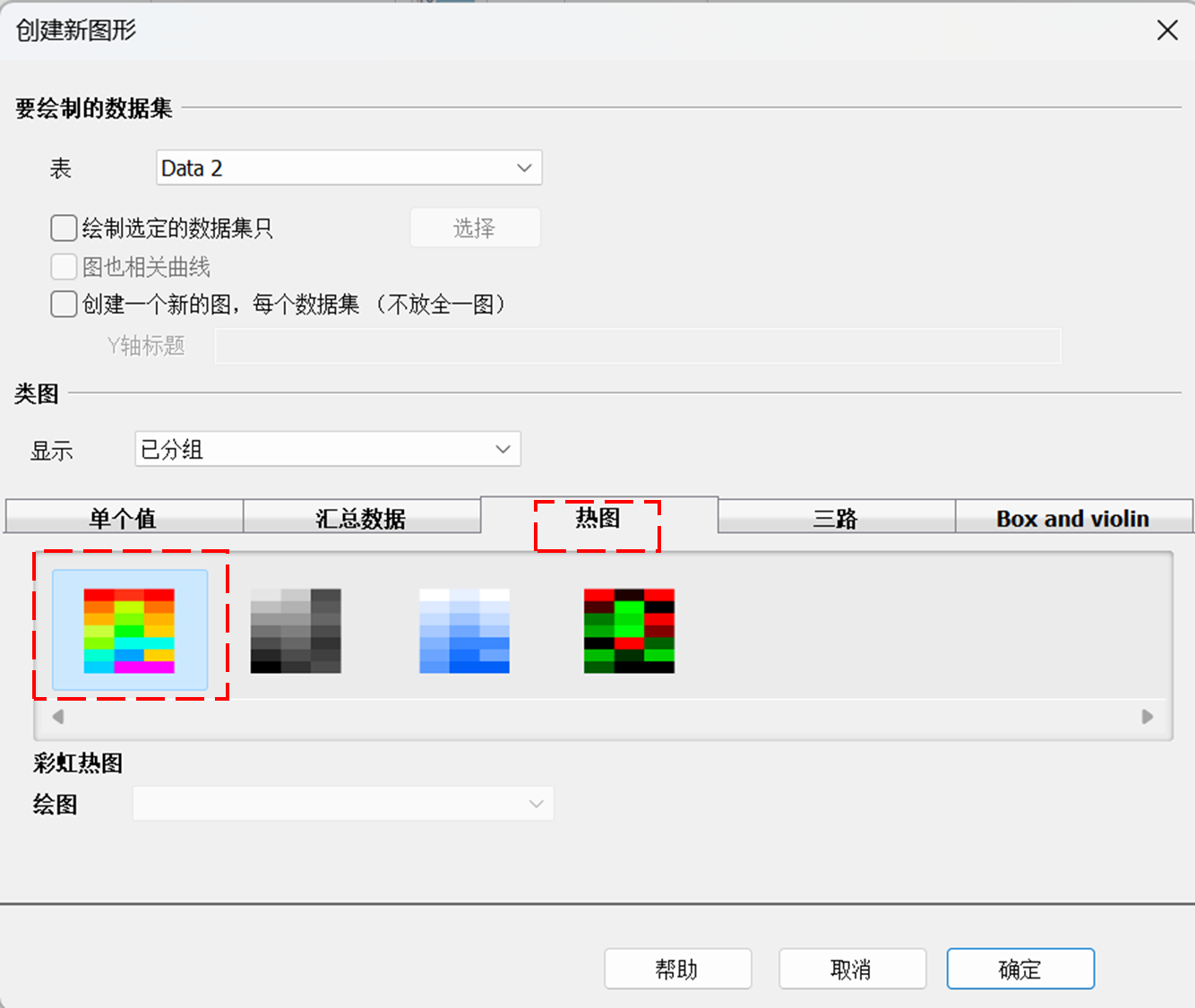Confirm with the 确定 button
1195x1008 pixels.
click(1020, 969)
